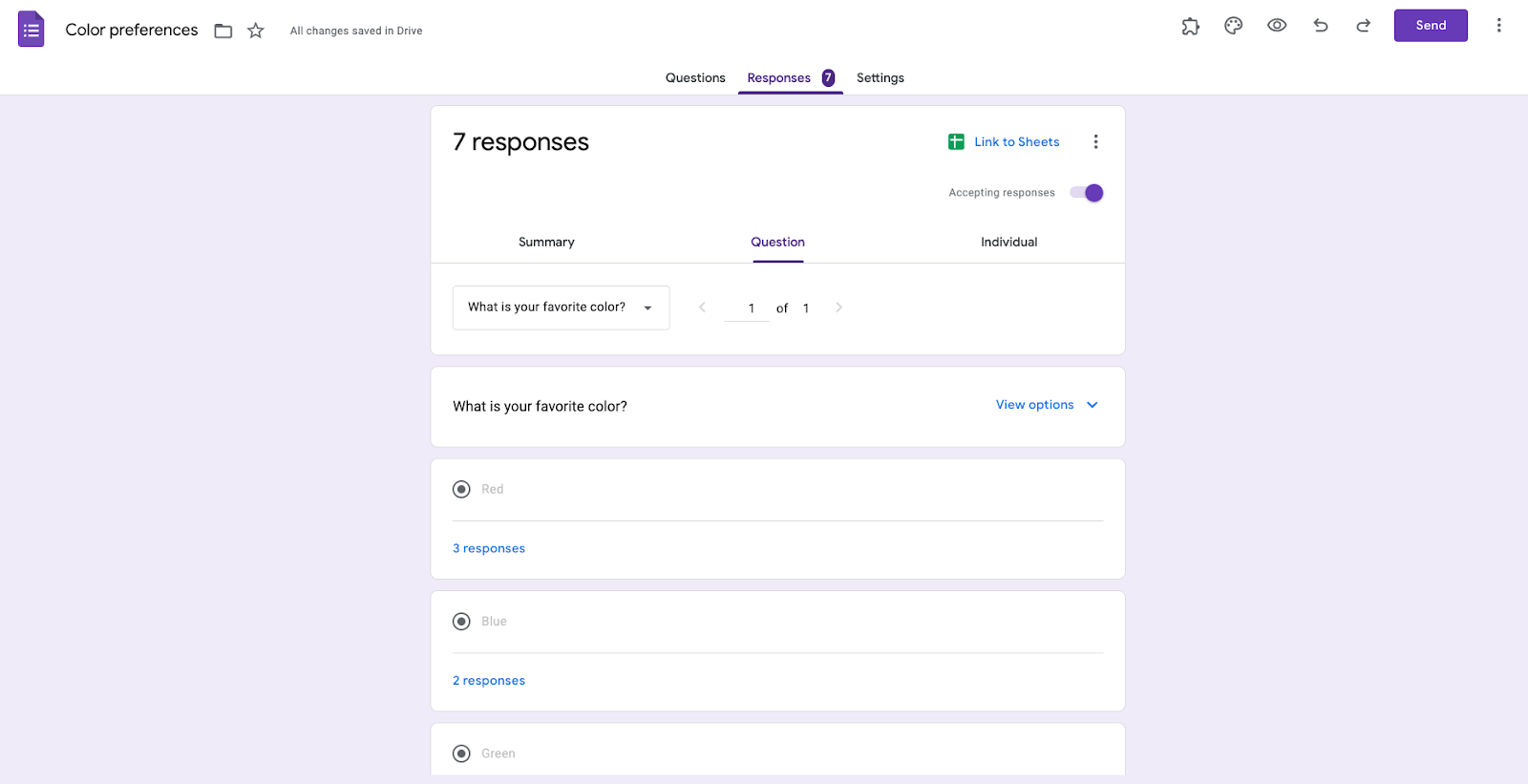Click the move to folder icon
The height and width of the screenshot is (784, 1528).
(x=223, y=31)
